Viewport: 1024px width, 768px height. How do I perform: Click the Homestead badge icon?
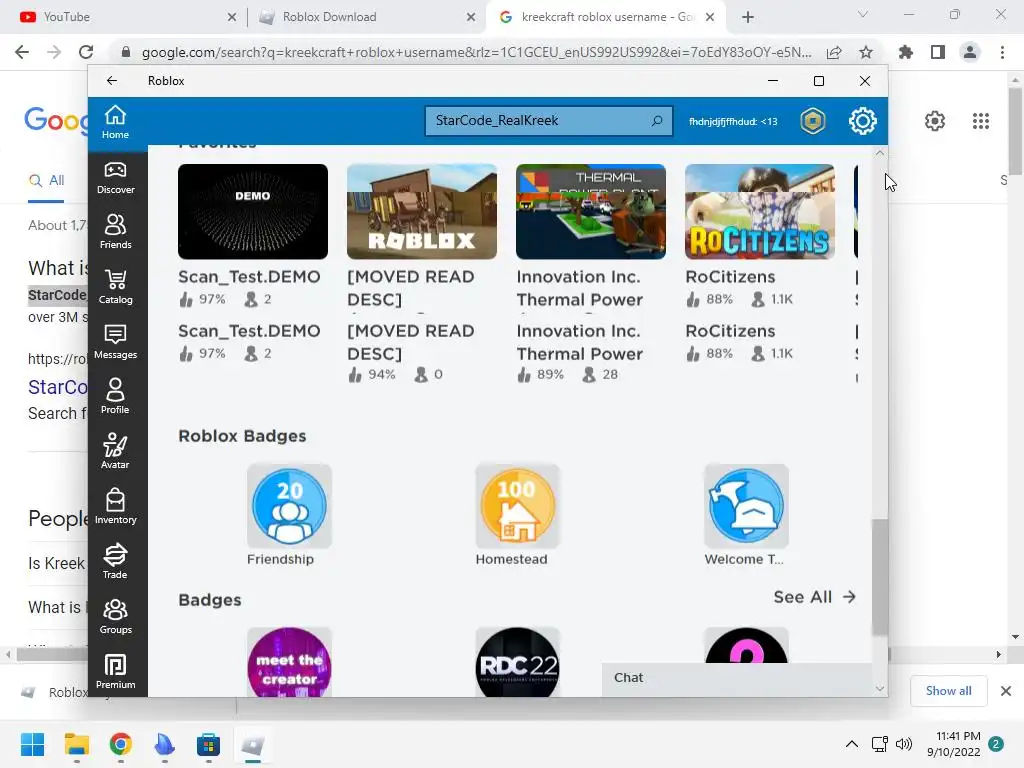[518, 506]
